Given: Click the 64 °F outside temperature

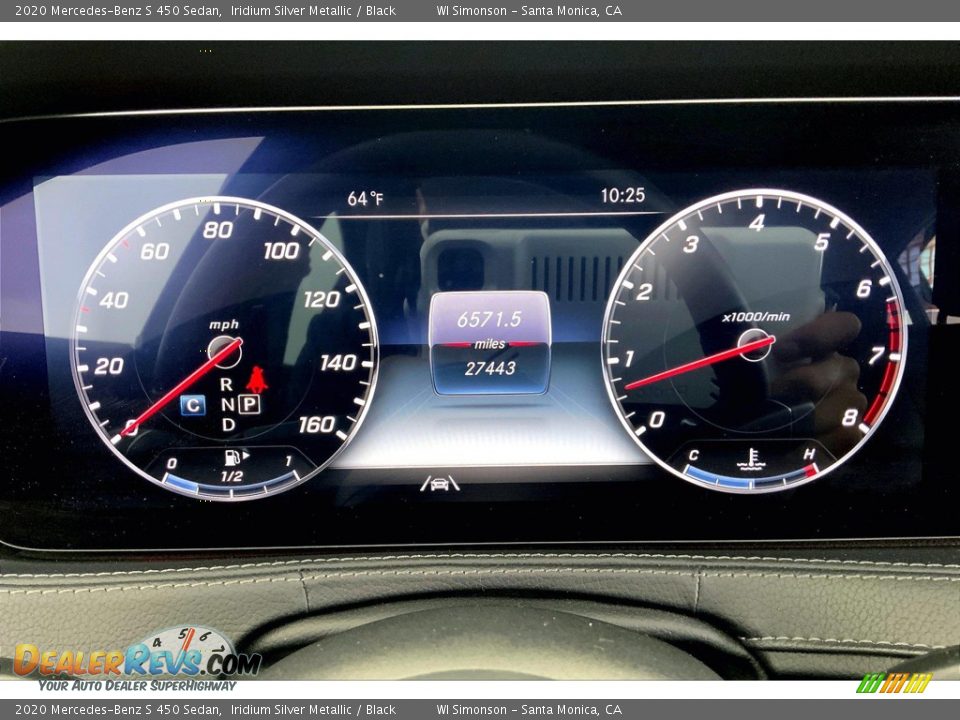Looking at the screenshot, I should coord(366,198).
